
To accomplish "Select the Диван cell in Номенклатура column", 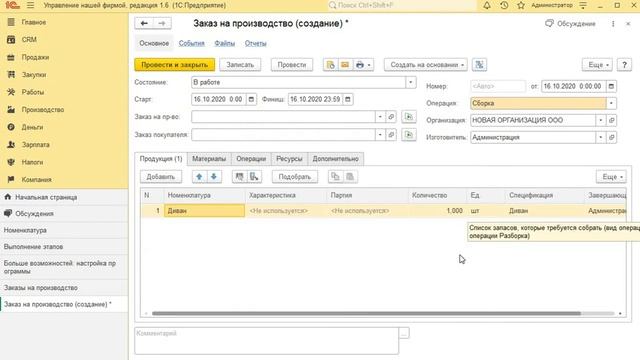I will 204,211.
